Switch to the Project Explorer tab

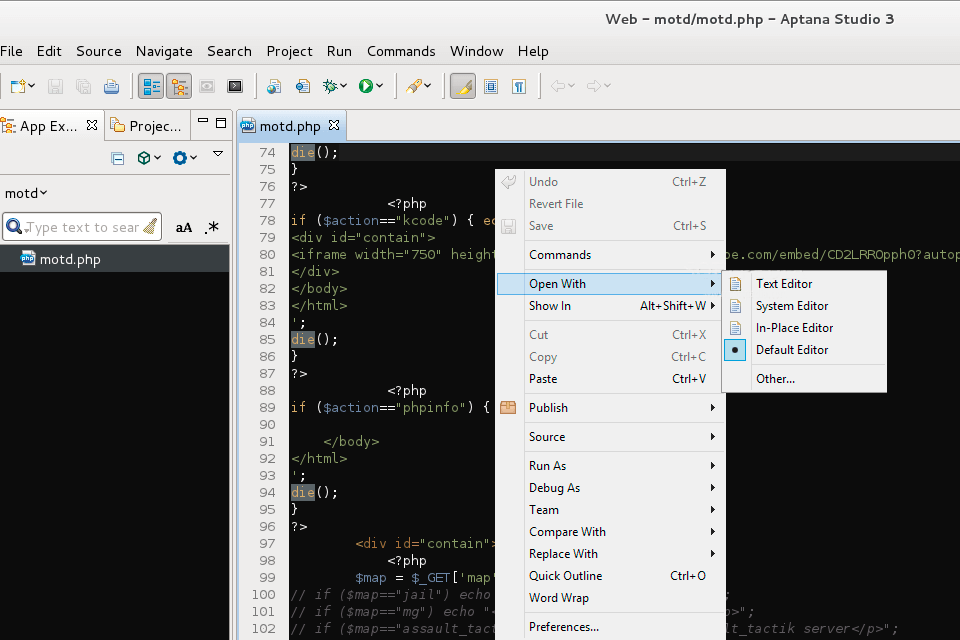point(147,126)
